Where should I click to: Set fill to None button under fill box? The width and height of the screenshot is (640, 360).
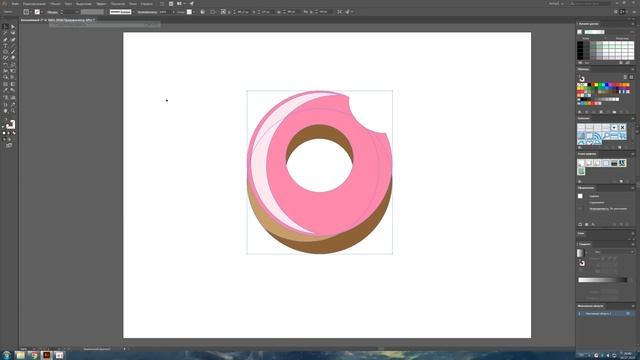tap(13, 133)
